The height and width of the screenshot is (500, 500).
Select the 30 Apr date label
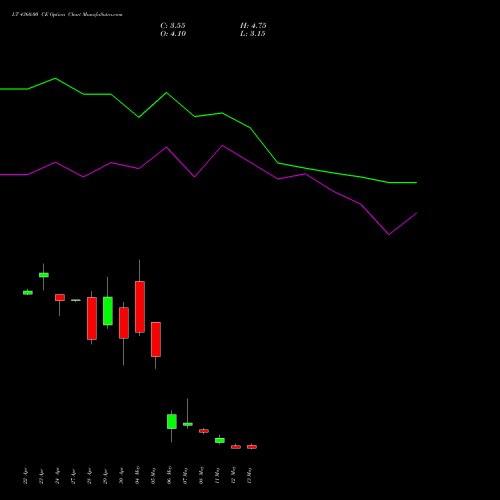[x=122, y=476]
